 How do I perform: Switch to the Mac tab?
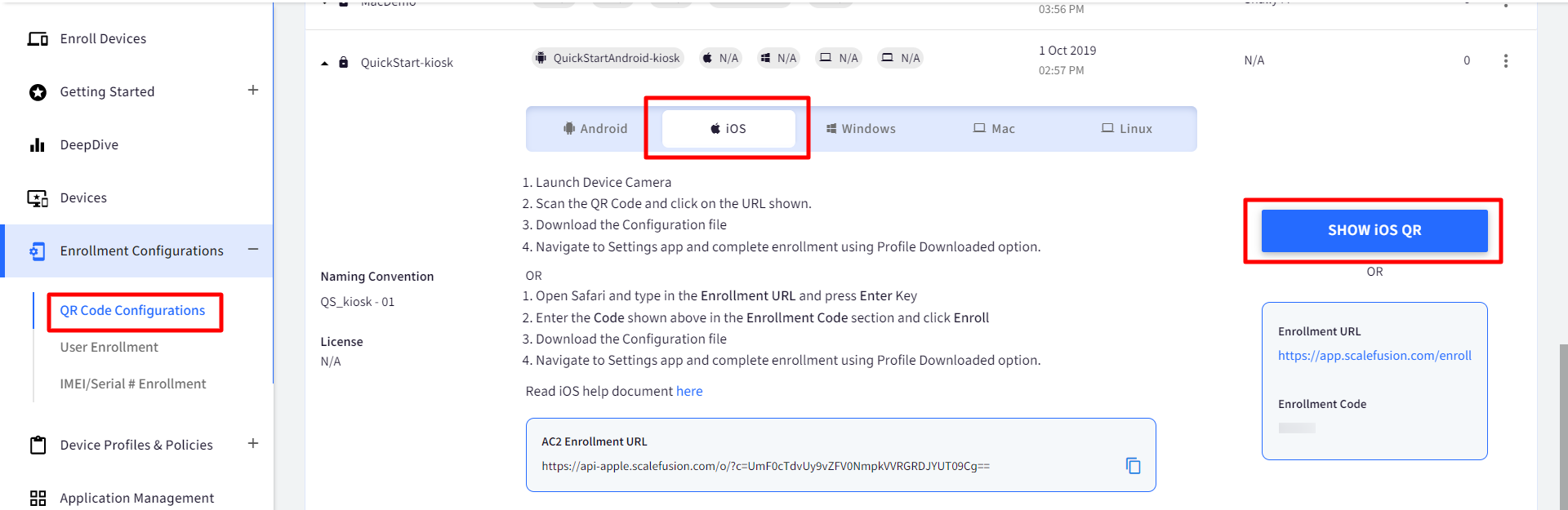994,129
